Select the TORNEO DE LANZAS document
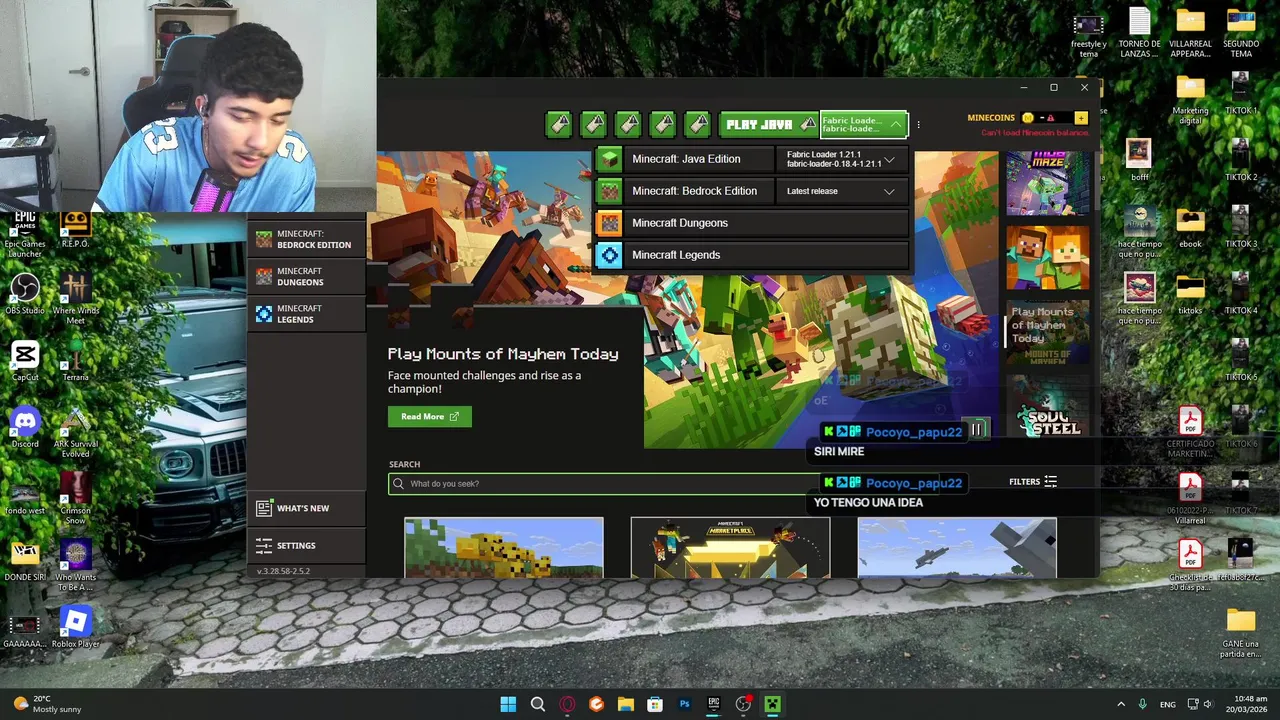The height and width of the screenshot is (720, 1280). point(1140,33)
